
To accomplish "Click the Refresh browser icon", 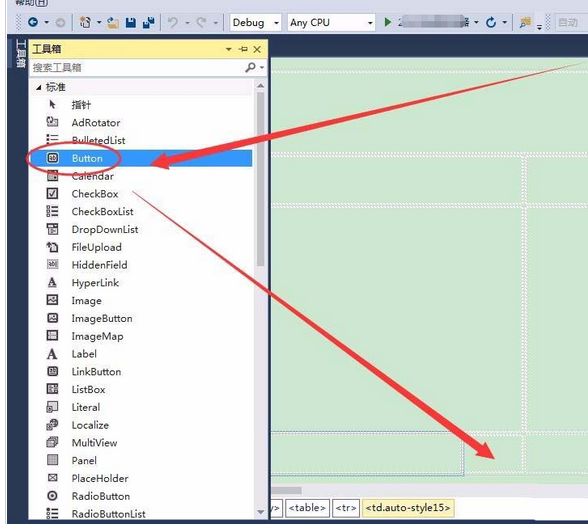I will pyautogui.click(x=490, y=23).
